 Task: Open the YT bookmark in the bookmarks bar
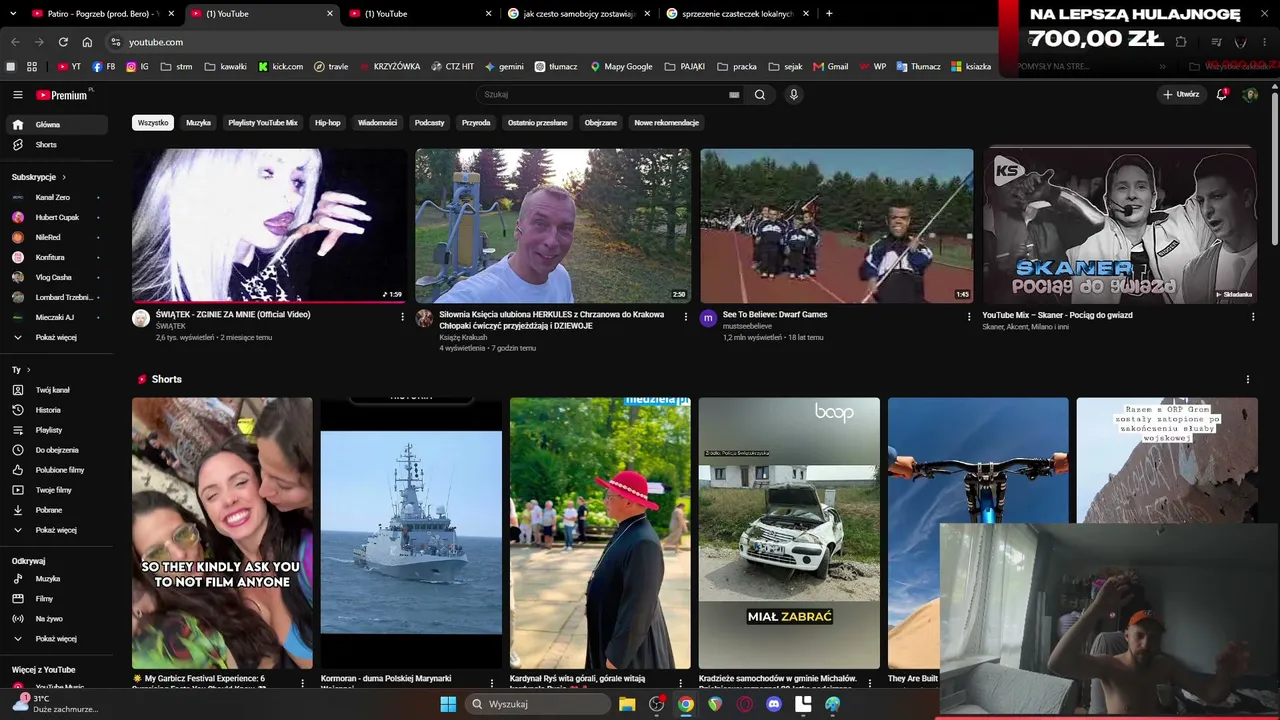pyautogui.click(x=69, y=67)
